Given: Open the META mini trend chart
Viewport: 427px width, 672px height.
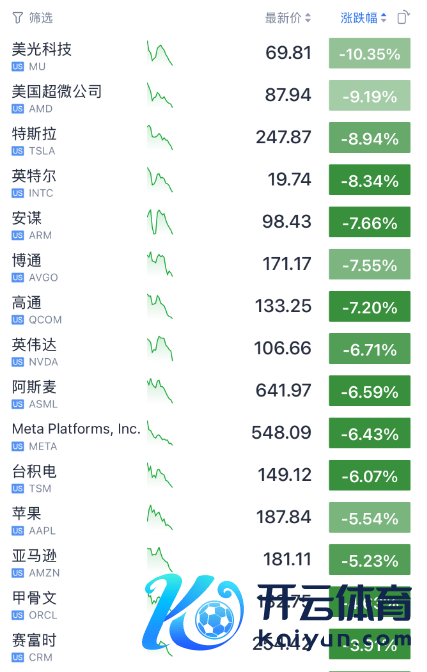Looking at the screenshot, I should click(160, 433).
